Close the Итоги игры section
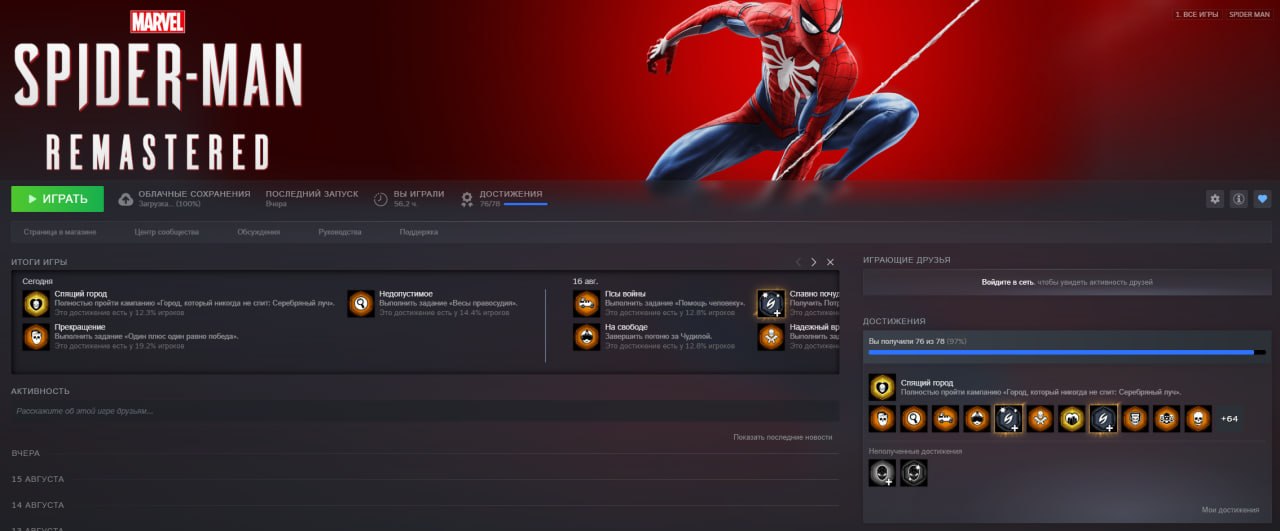The height and width of the screenshot is (531, 1280). [x=830, y=262]
